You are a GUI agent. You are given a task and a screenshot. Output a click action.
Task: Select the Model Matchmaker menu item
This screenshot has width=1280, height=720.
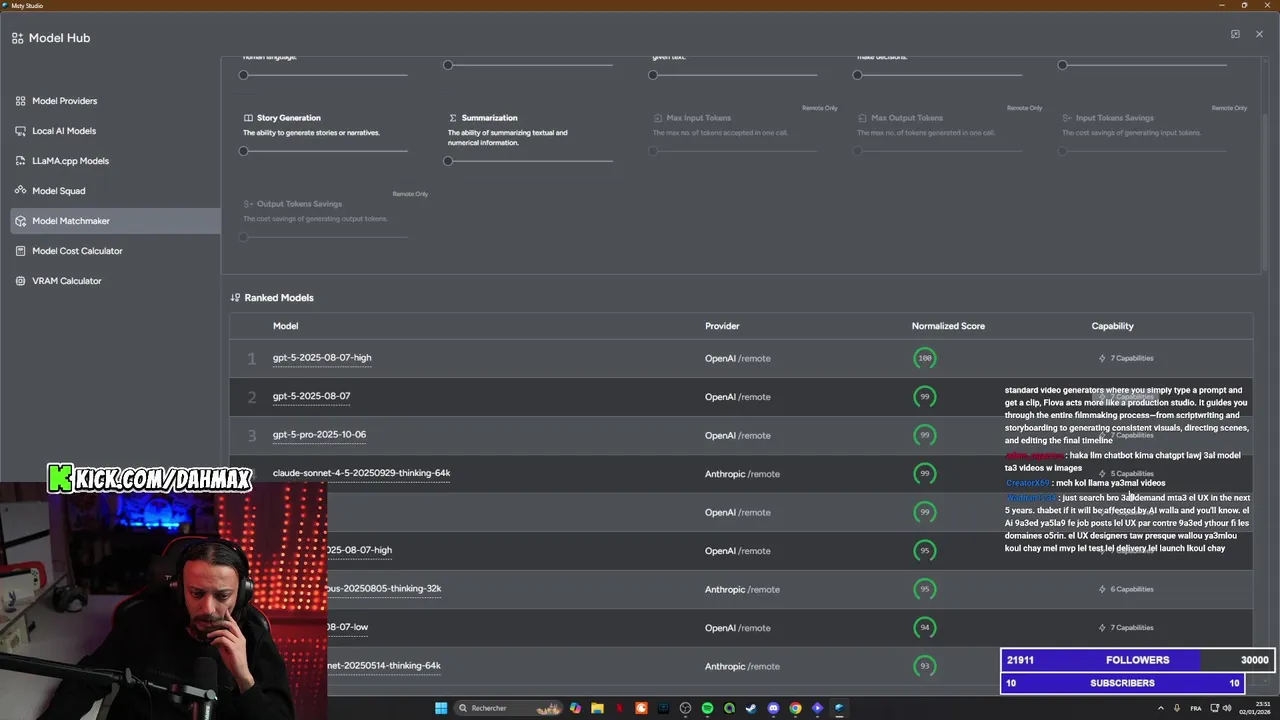[70, 221]
